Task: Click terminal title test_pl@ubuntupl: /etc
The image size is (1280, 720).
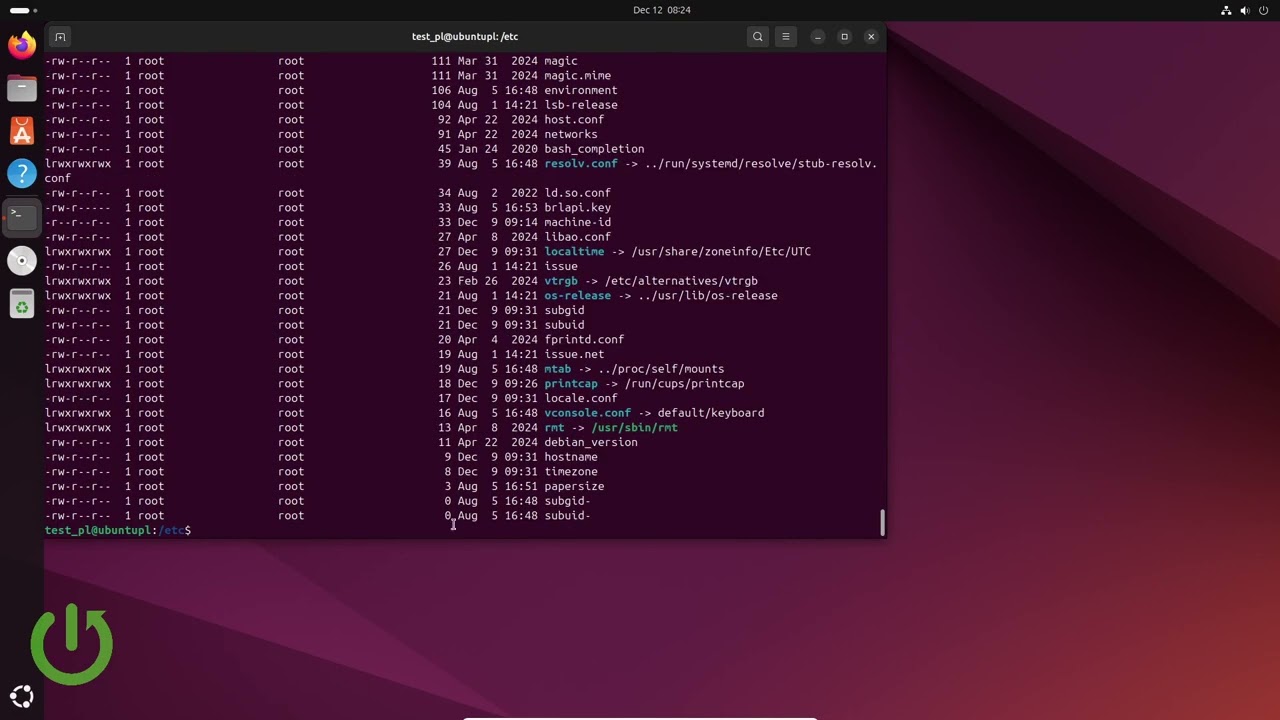Action: [x=465, y=37]
